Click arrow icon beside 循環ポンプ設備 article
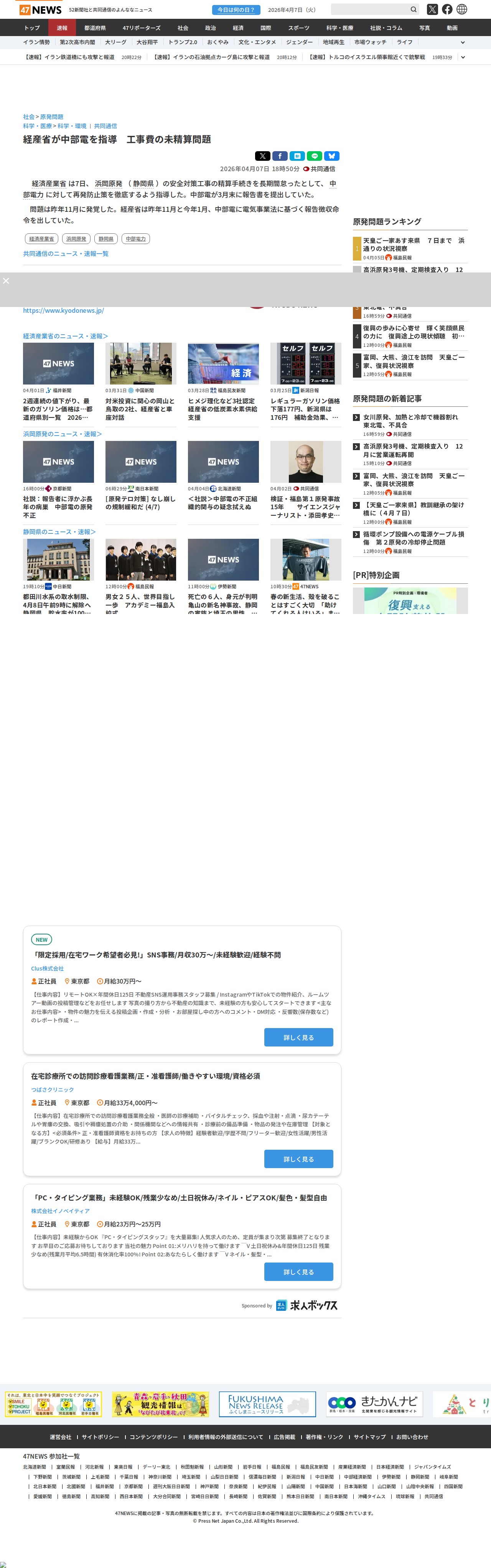The height and width of the screenshot is (1568, 491). coord(356,535)
